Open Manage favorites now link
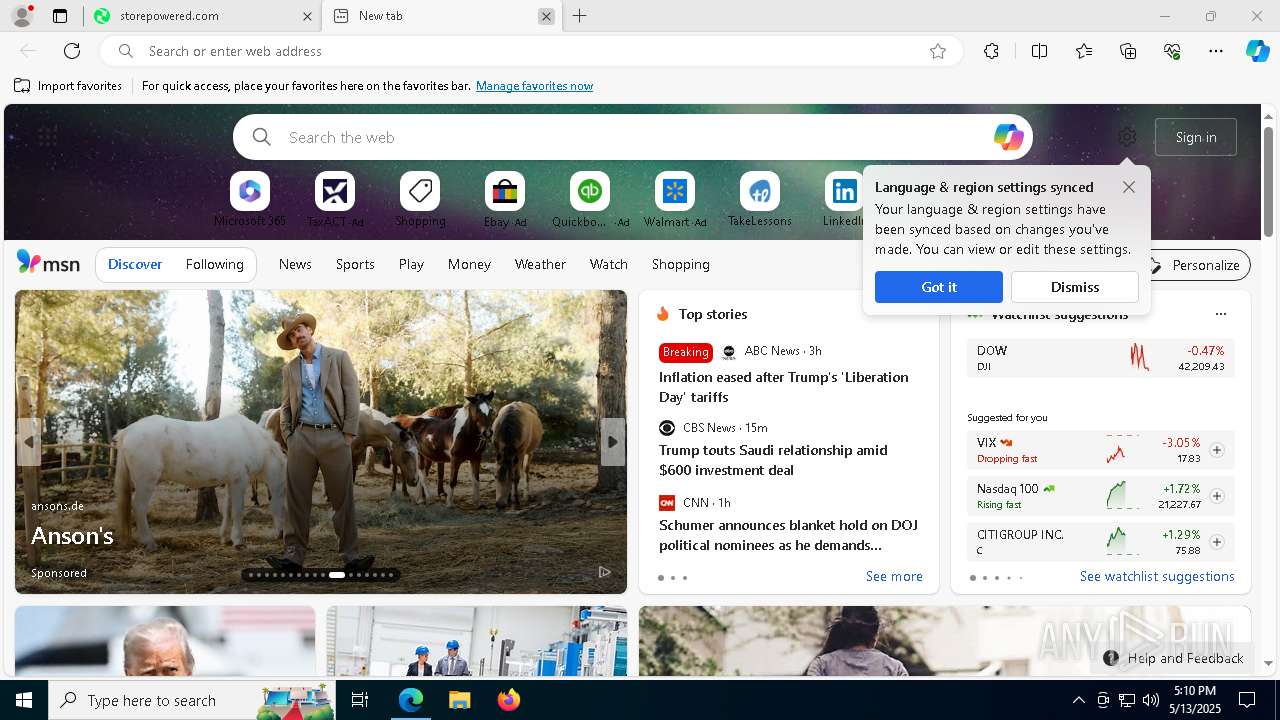The height and width of the screenshot is (720, 1280). click(535, 86)
